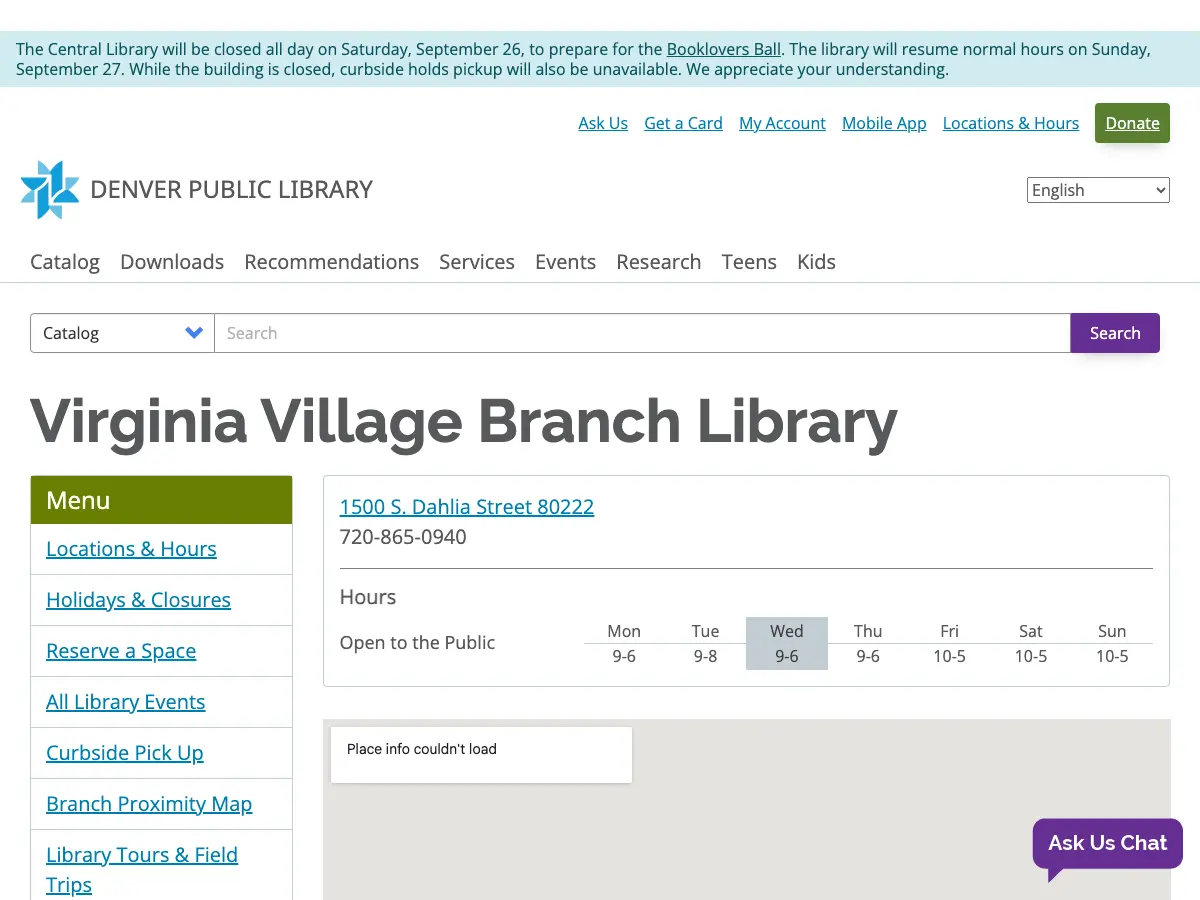
Task: Open Library Tours & Field Trips link
Action: click(x=142, y=869)
